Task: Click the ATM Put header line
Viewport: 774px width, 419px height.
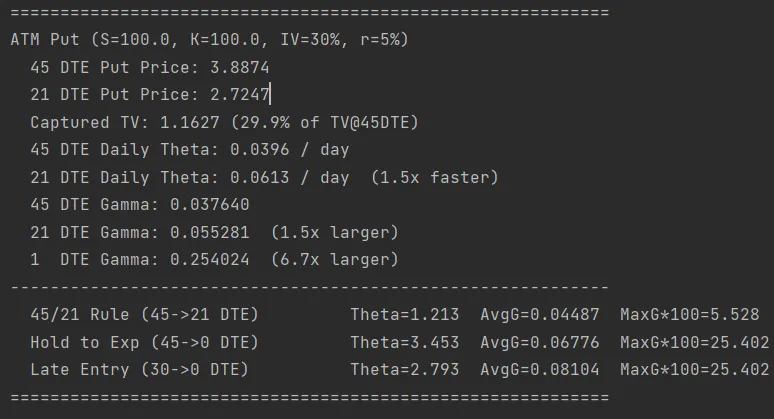Action: pos(209,39)
